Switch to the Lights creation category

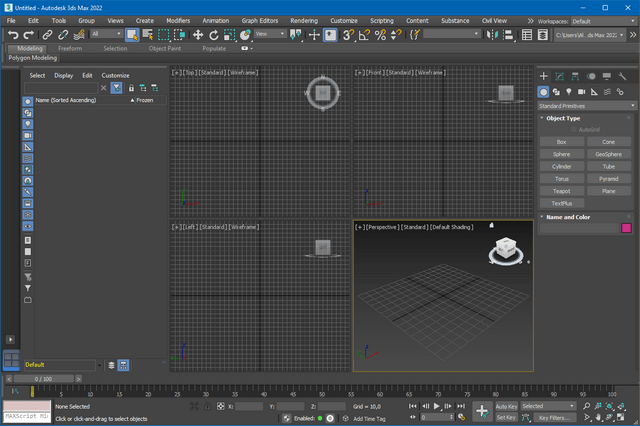(569, 91)
